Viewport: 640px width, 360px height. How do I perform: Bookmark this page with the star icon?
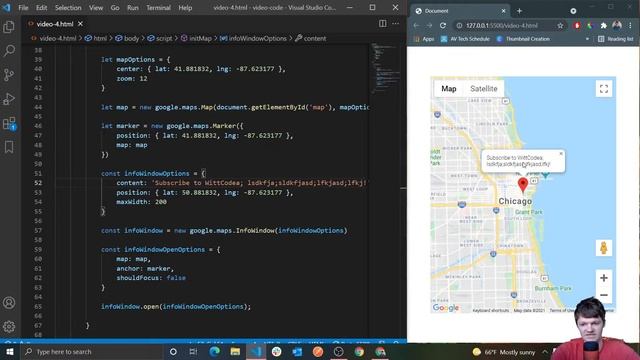(560, 25)
